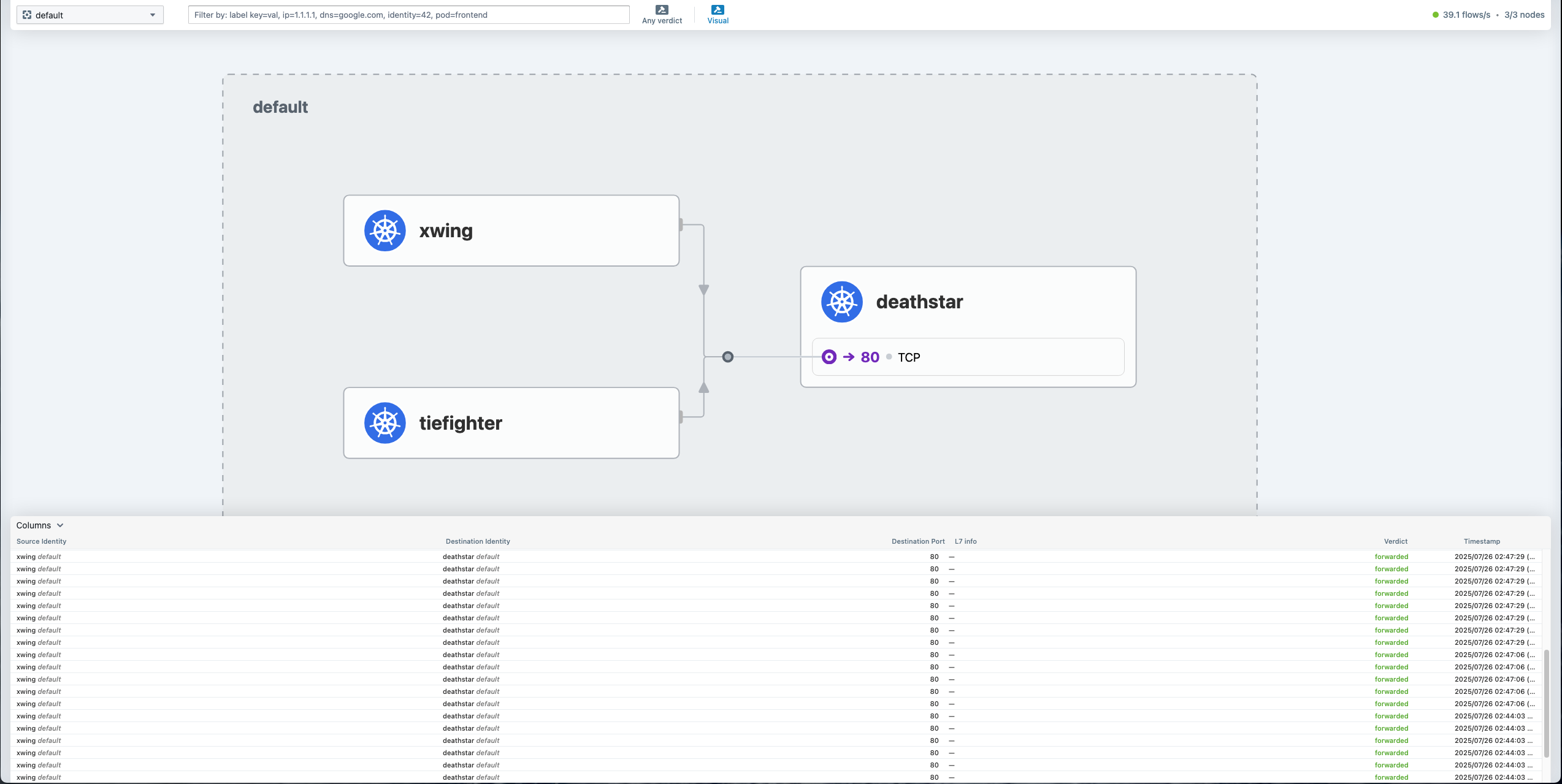The width and height of the screenshot is (1562, 784).
Task: Click the xwing Kubernetes wheel icon
Action: point(385,231)
